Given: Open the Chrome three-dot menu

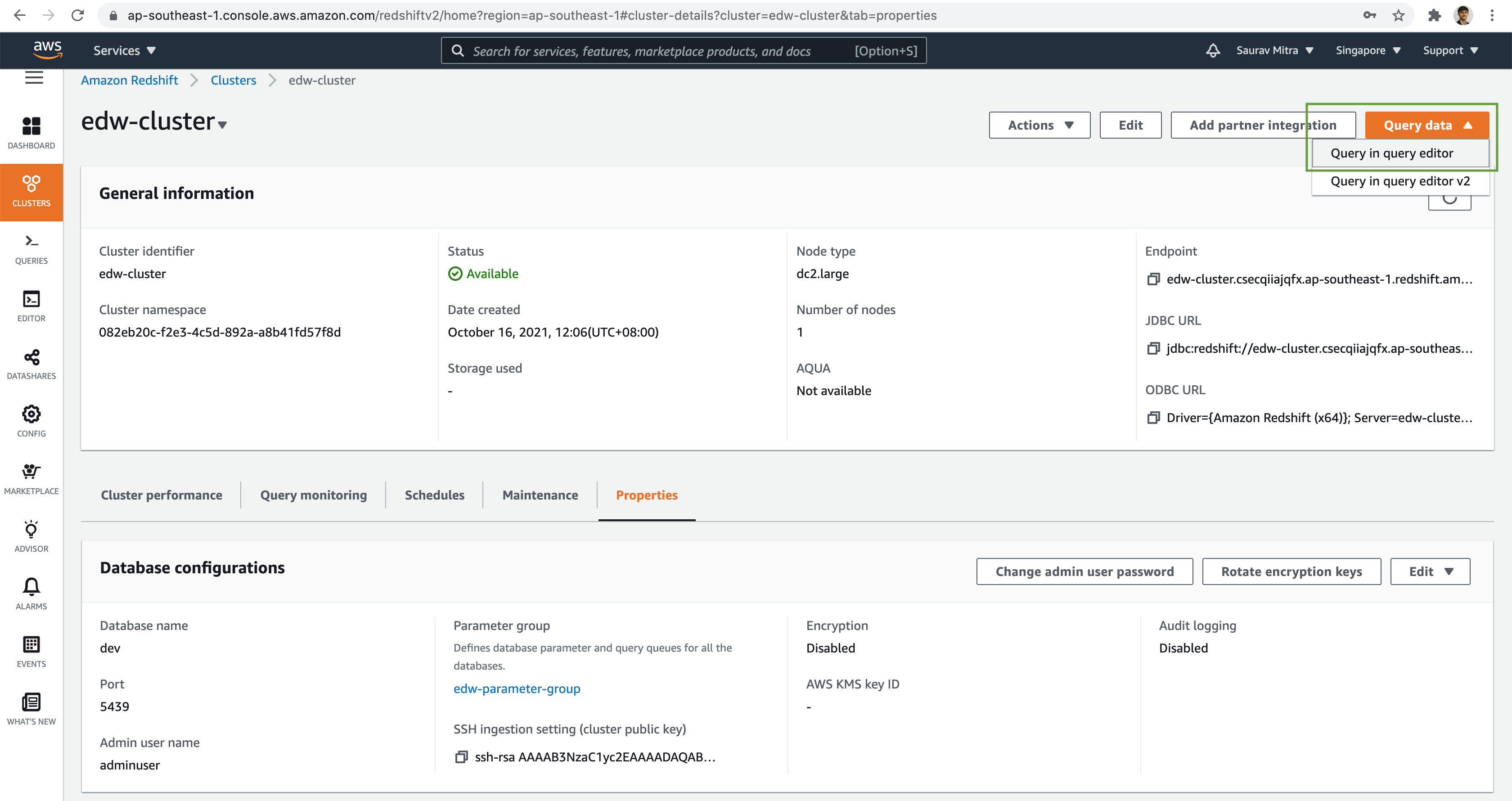Looking at the screenshot, I should (x=1492, y=15).
